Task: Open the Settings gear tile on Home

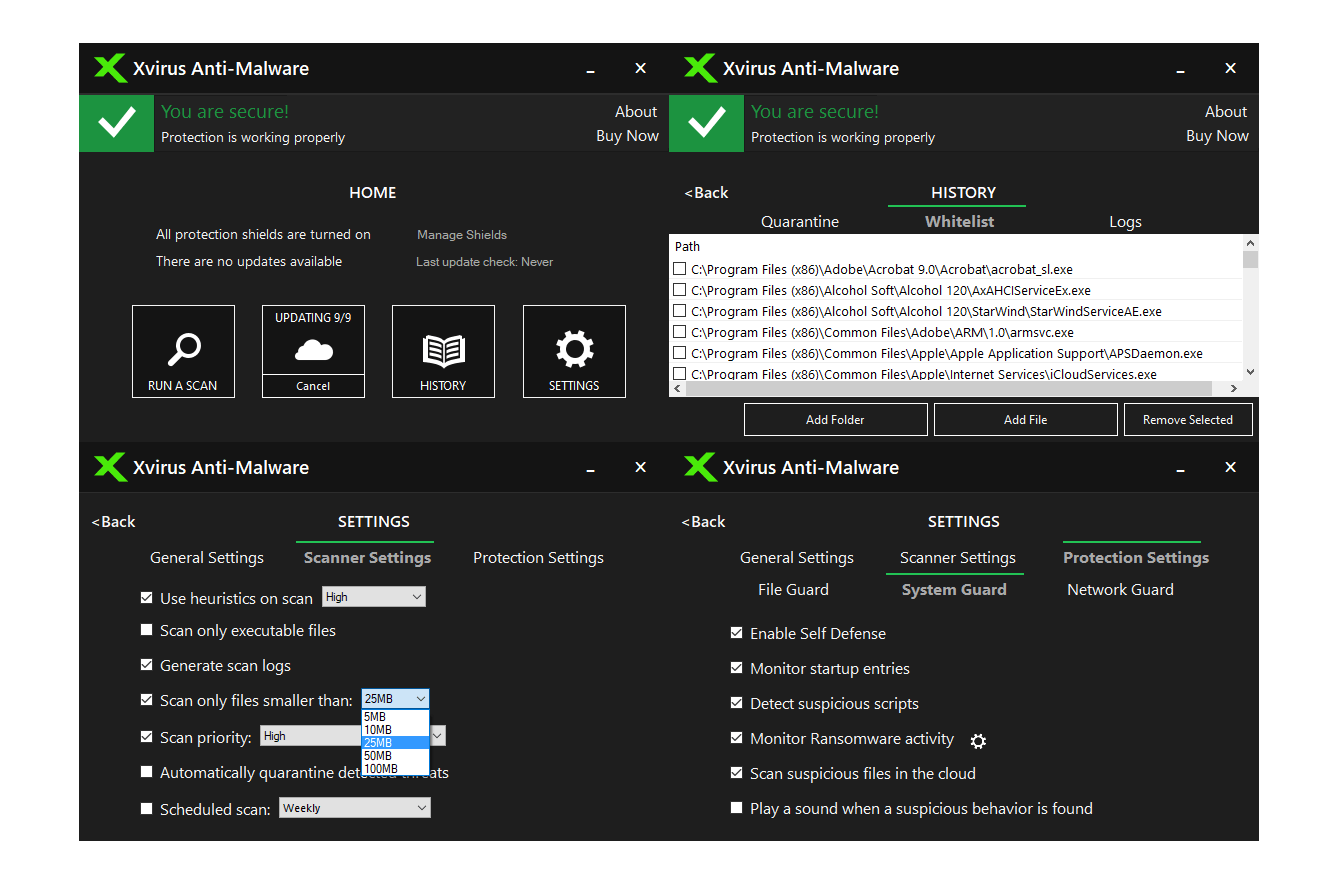Action: point(574,351)
